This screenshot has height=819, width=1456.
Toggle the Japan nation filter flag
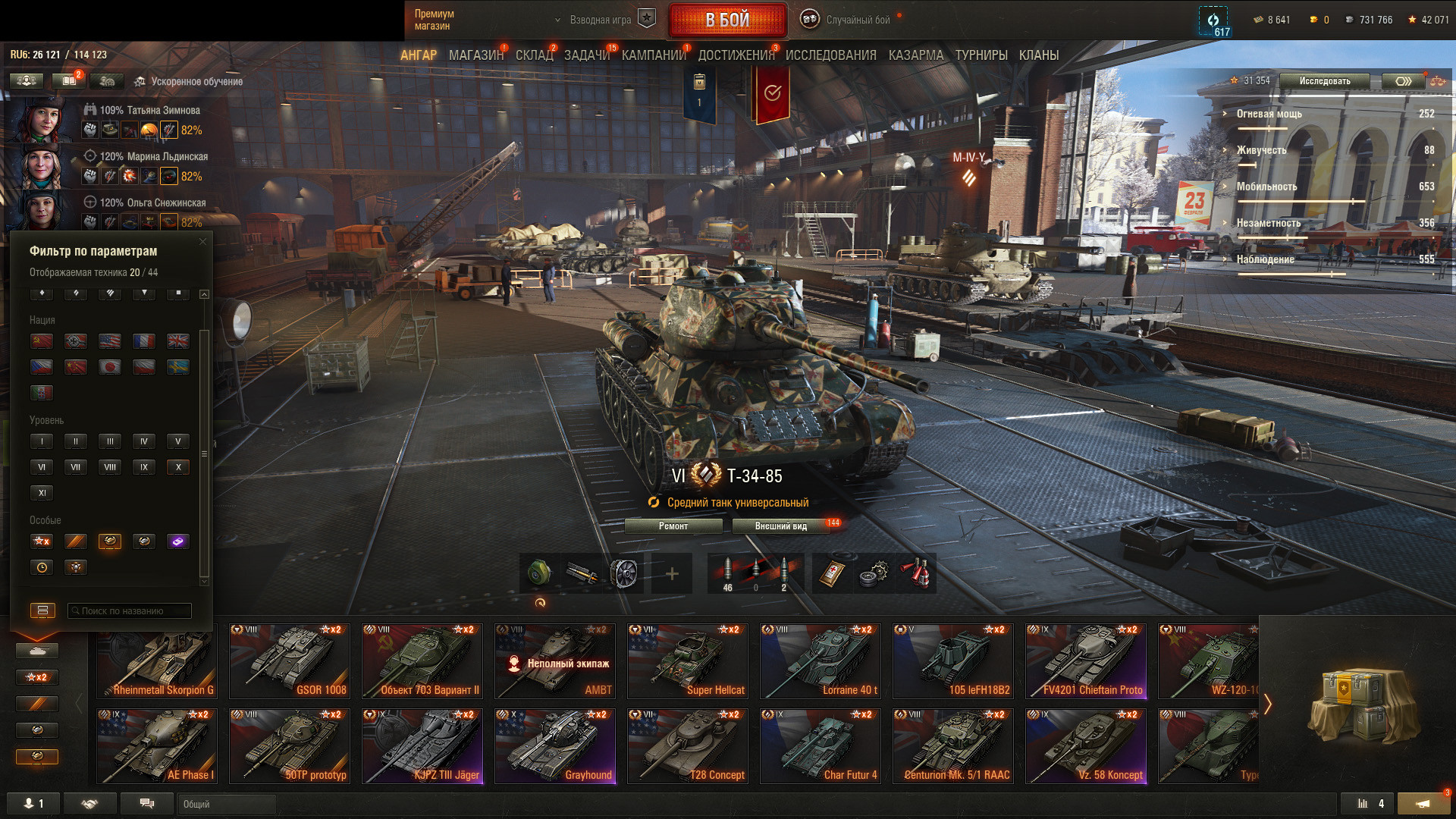(x=110, y=367)
